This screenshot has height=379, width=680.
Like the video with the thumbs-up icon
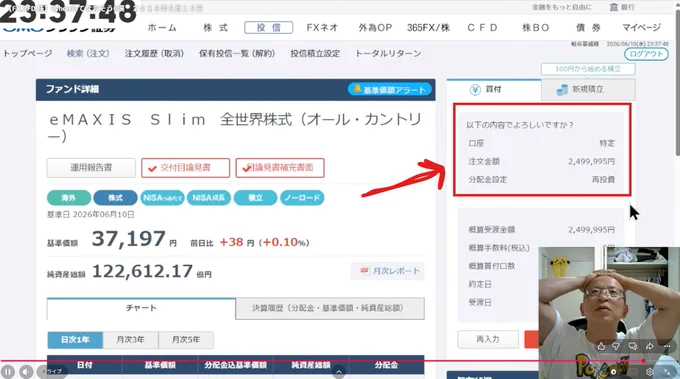tap(601, 346)
